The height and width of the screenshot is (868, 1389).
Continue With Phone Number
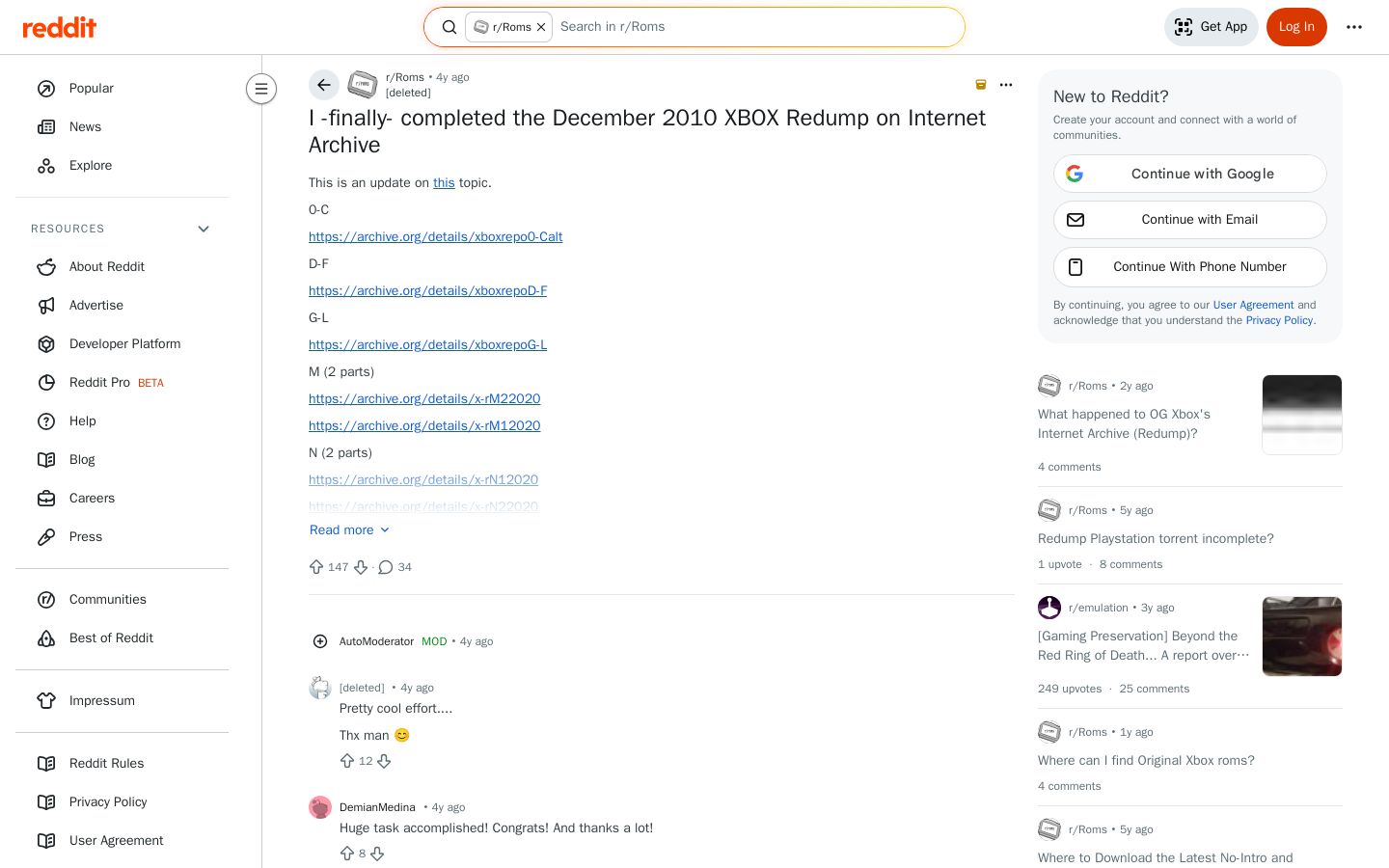tap(1190, 267)
